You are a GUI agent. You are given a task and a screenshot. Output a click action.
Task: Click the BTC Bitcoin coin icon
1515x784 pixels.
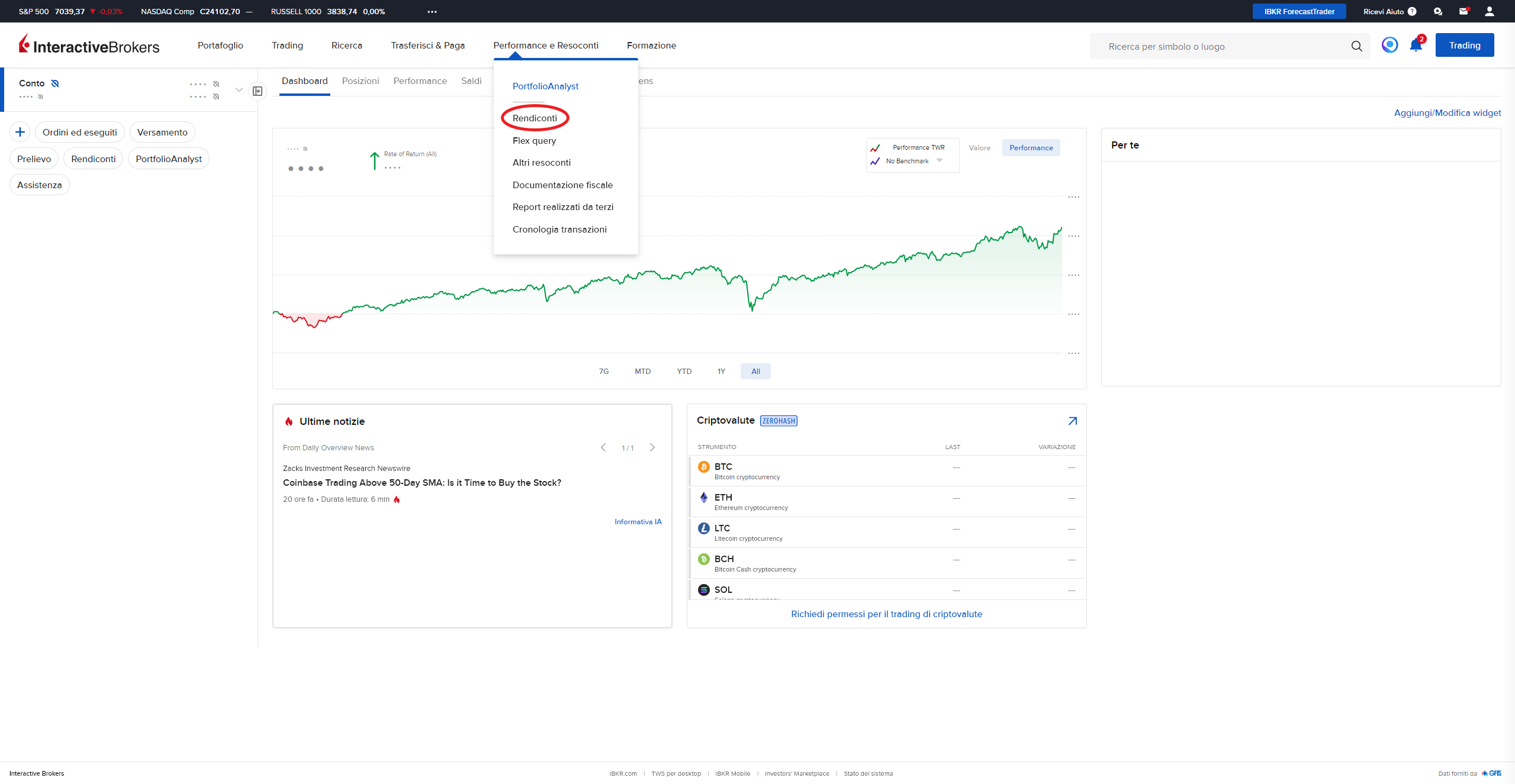[703, 467]
